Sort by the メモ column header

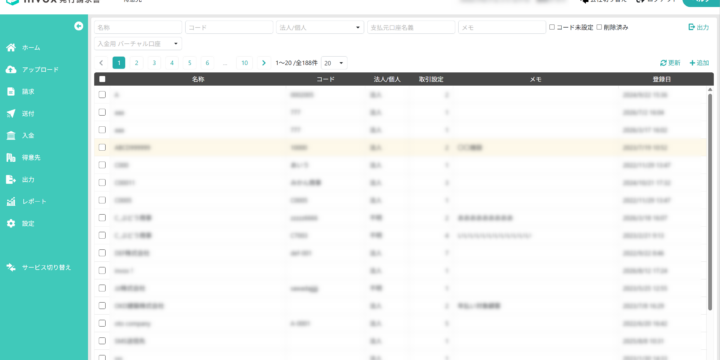click(x=535, y=79)
